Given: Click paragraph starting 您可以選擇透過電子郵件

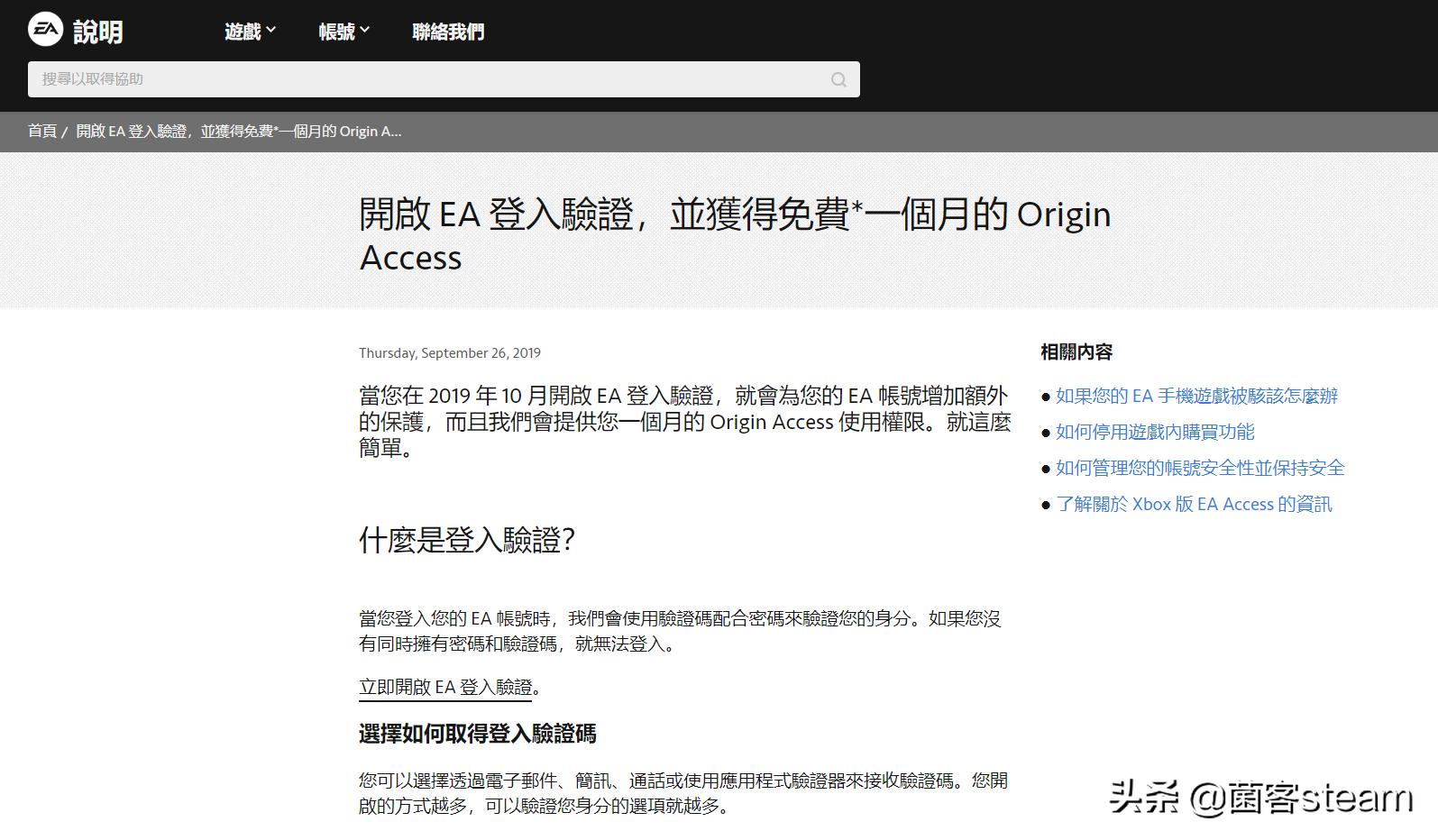Looking at the screenshot, I should (x=683, y=793).
